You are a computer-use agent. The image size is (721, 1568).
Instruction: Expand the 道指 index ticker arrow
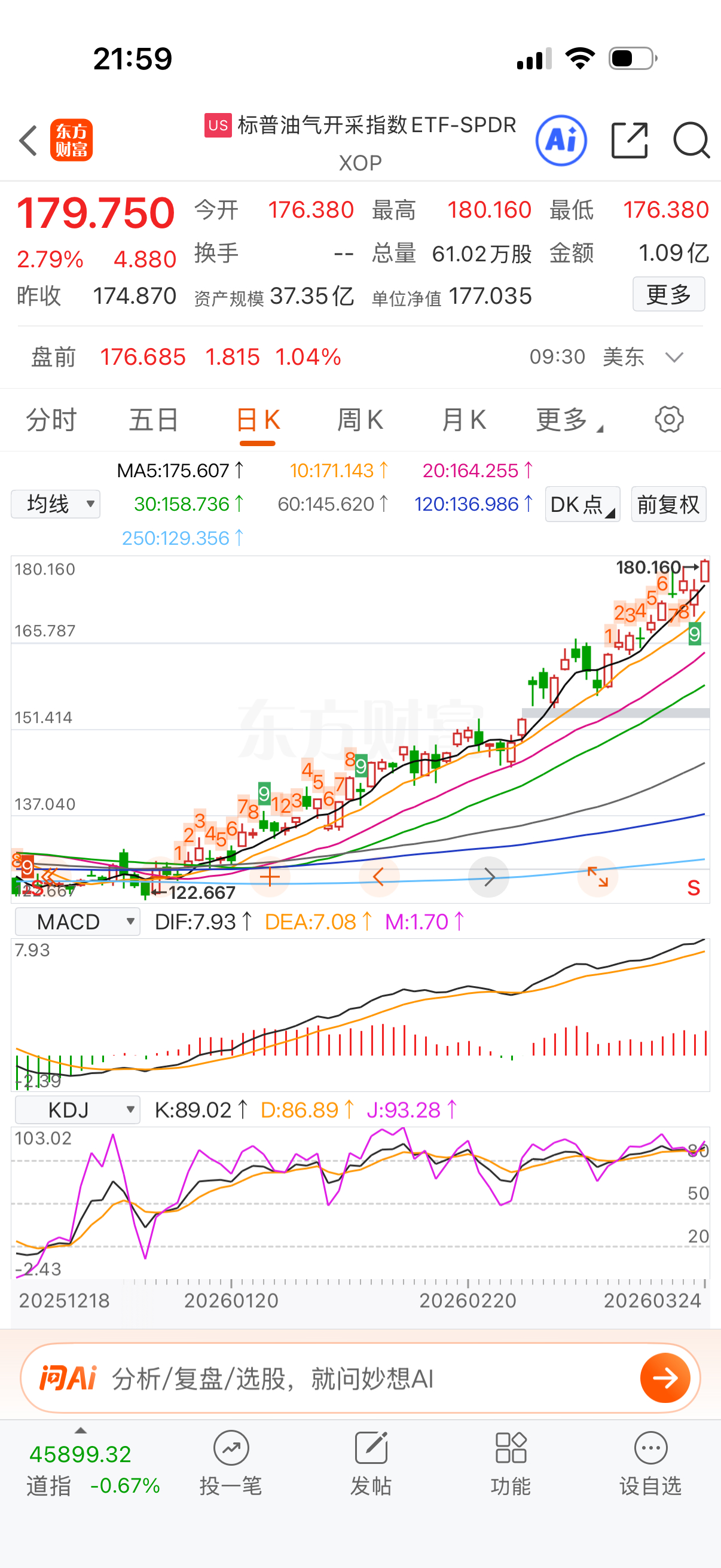[x=80, y=1430]
